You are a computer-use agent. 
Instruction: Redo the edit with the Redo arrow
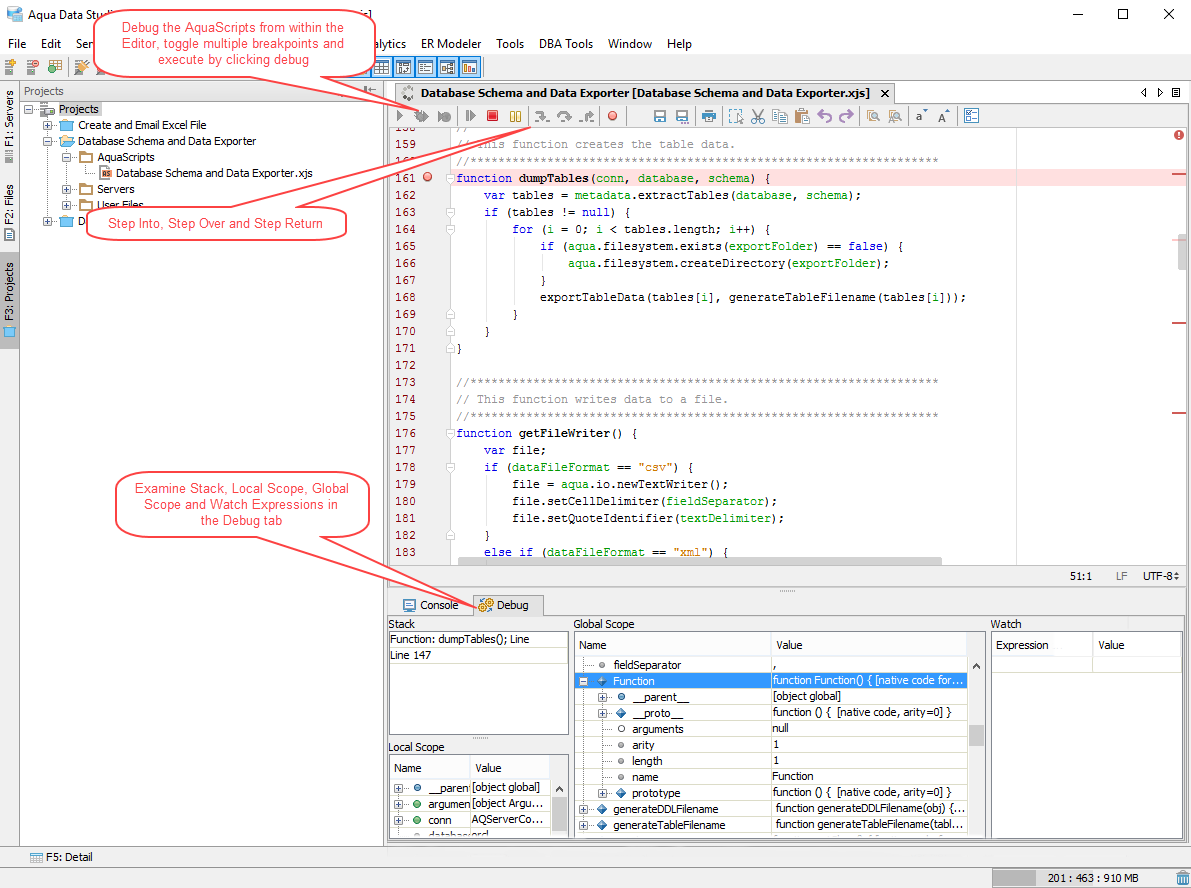coord(846,116)
